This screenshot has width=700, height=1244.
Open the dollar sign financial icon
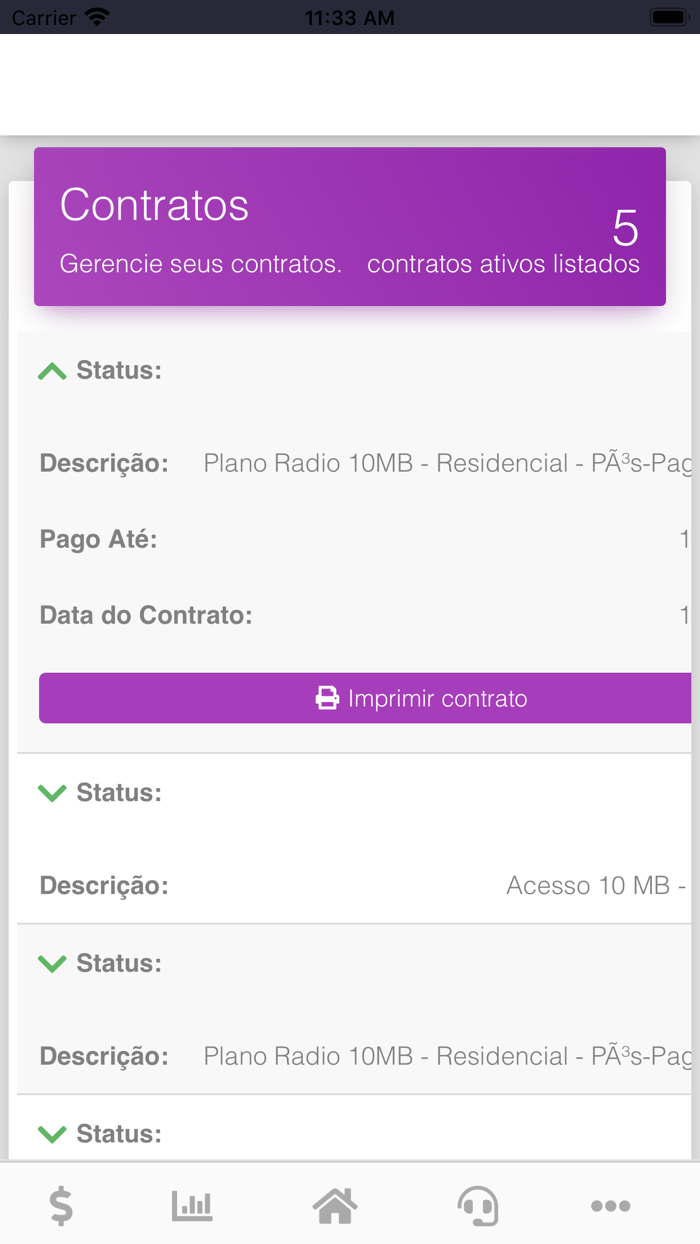(61, 1206)
